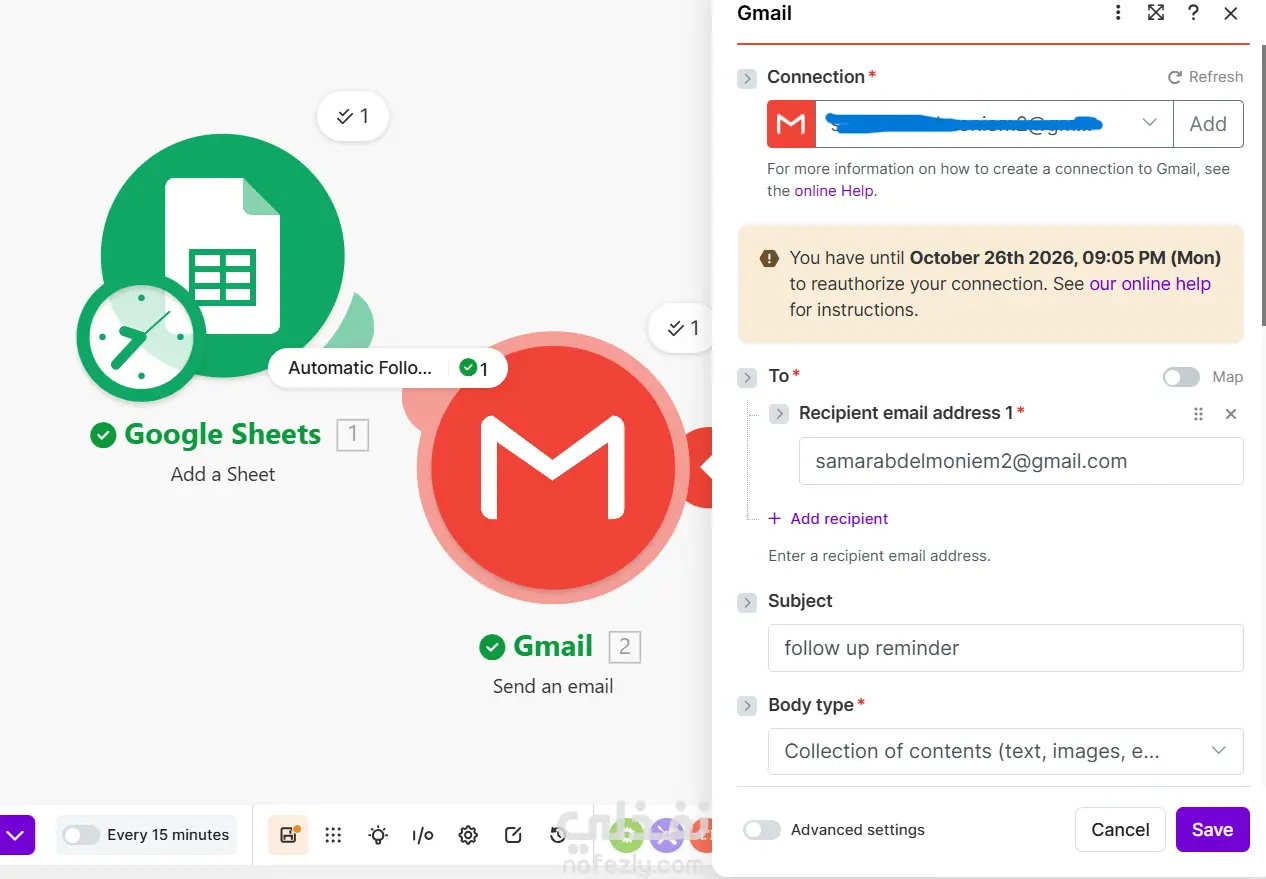The width and height of the screenshot is (1266, 879).
Task: Click the save scenario icon in bottom toolbar
Action: (289, 835)
